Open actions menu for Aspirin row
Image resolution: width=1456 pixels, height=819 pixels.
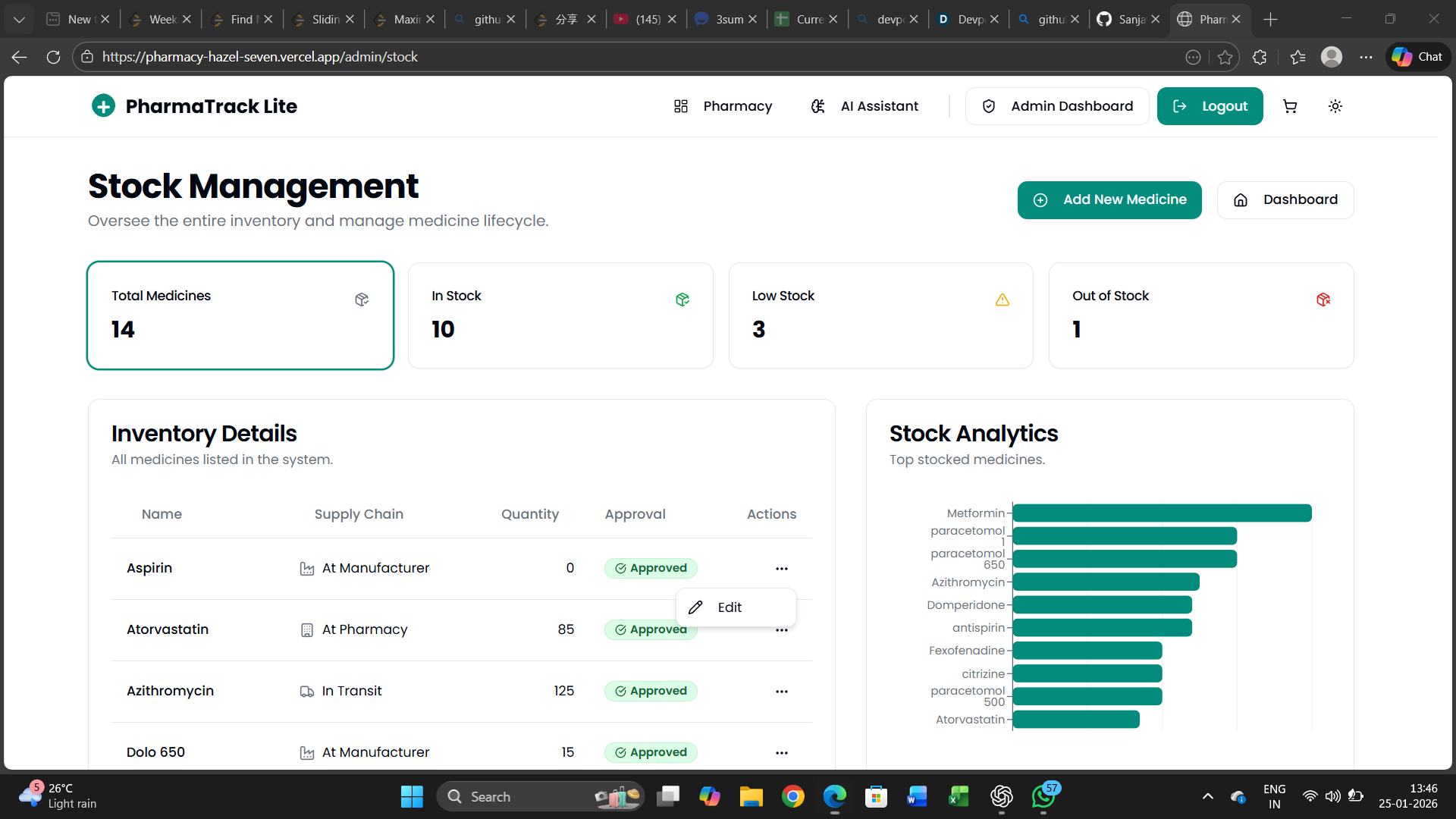coord(782,569)
